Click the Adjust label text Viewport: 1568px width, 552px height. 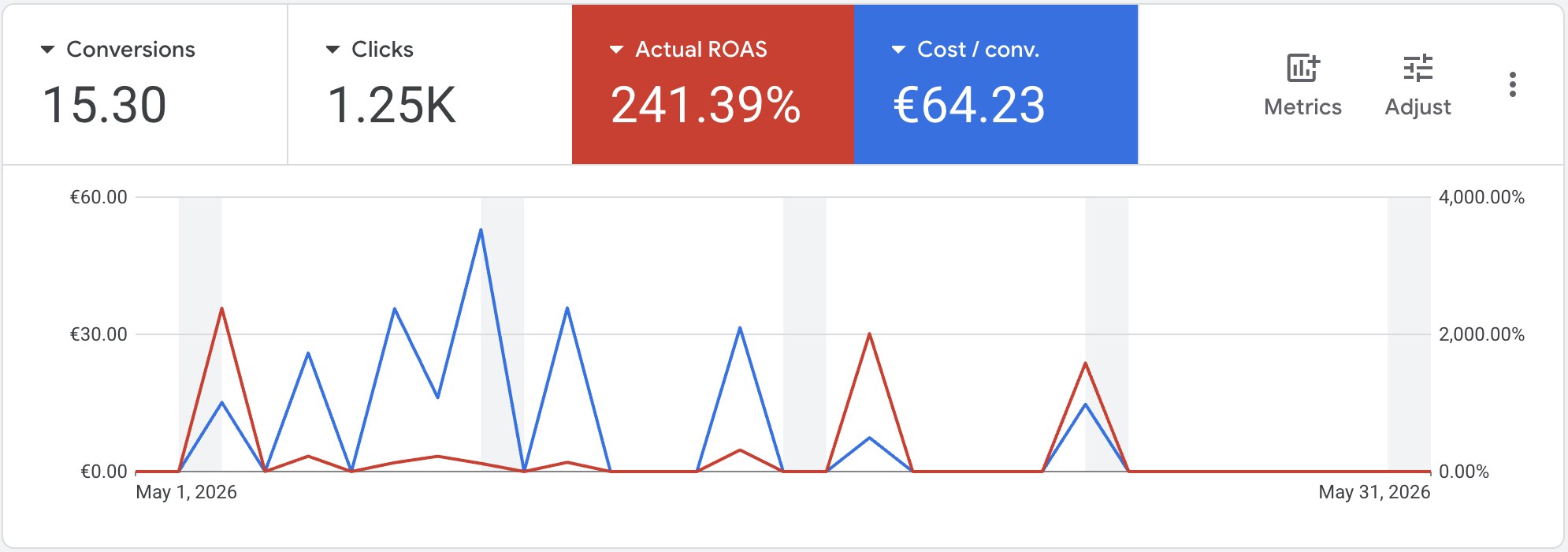[x=1418, y=107]
